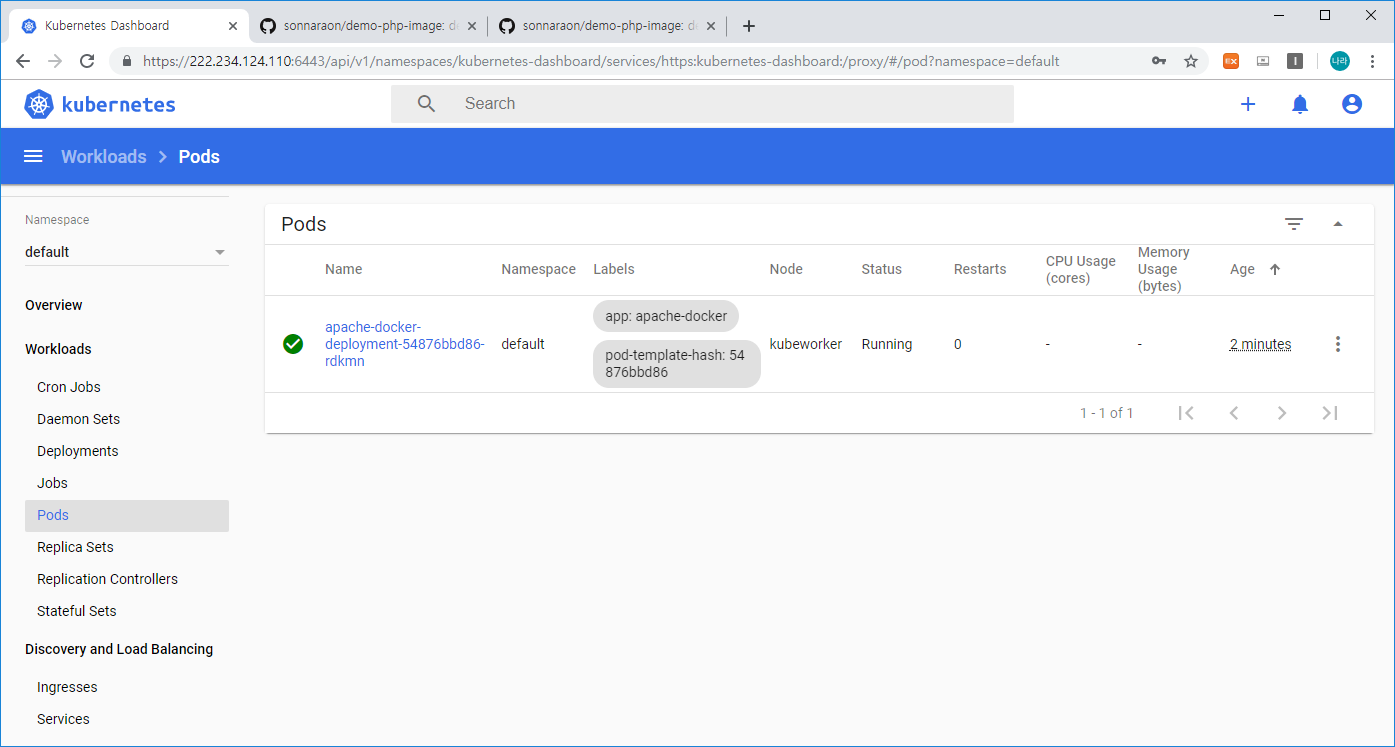The image size is (1395, 747).
Task: Open the Overview section
Action: click(54, 305)
